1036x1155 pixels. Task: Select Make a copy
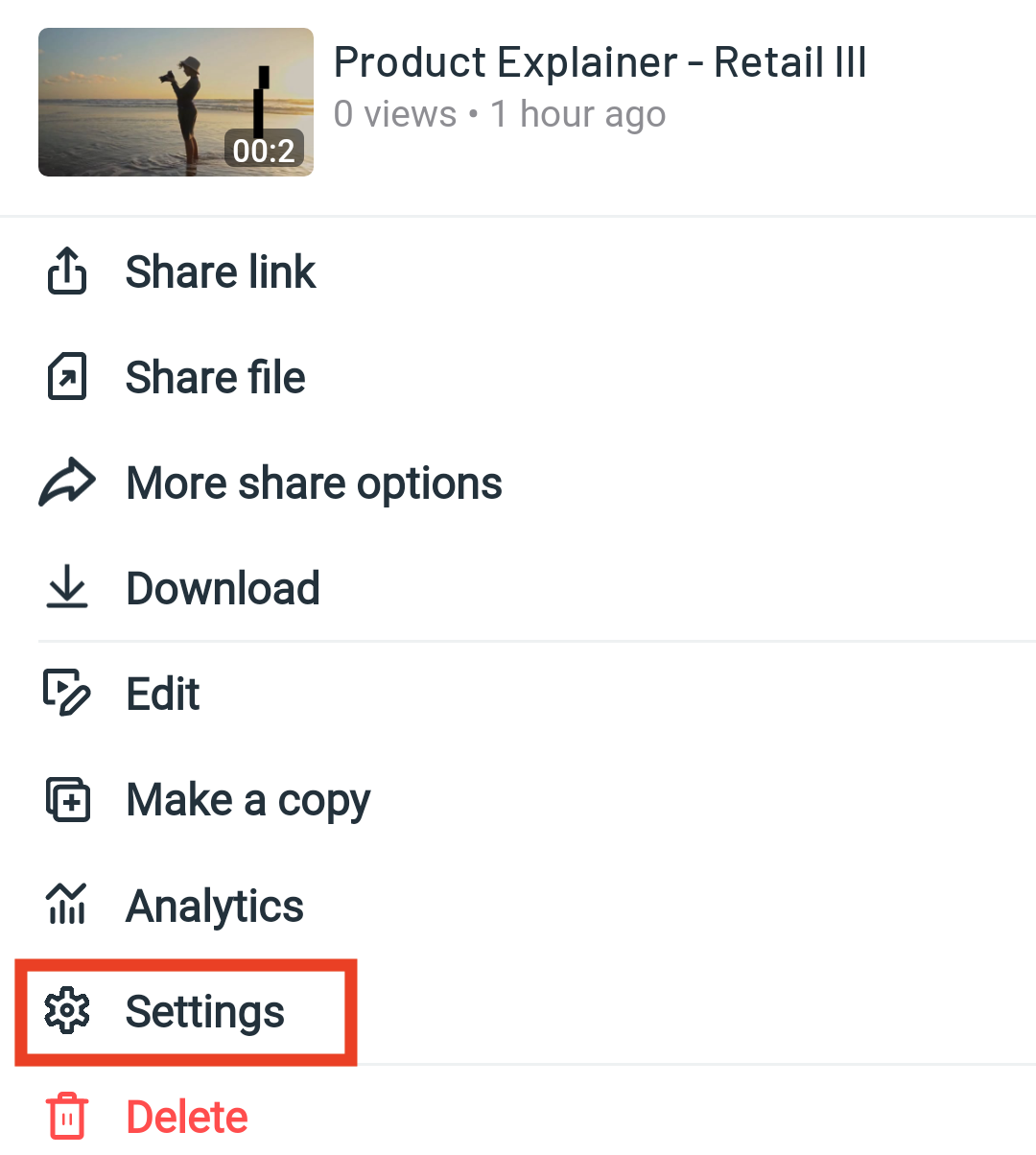click(247, 800)
